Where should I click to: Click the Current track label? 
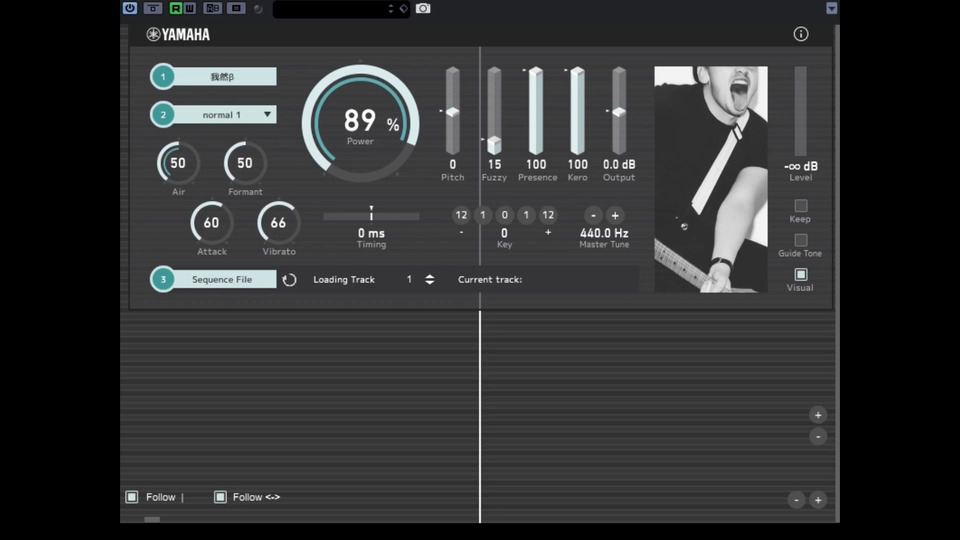pos(490,279)
